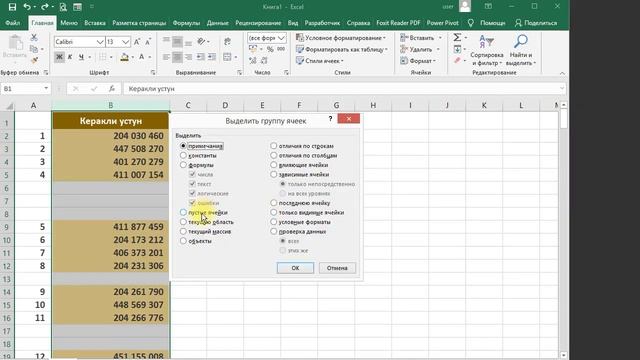Select the 'последнюю ячейку' radio option
Image resolution: width=640 pixels, height=360 pixels.
click(x=273, y=203)
